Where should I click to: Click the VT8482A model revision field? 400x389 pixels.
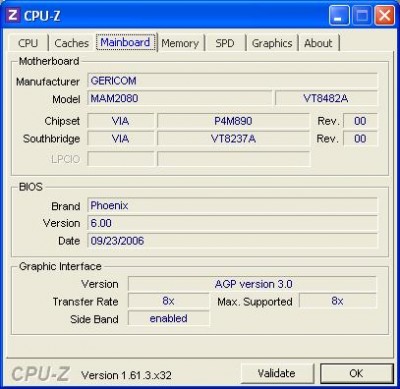(x=326, y=99)
